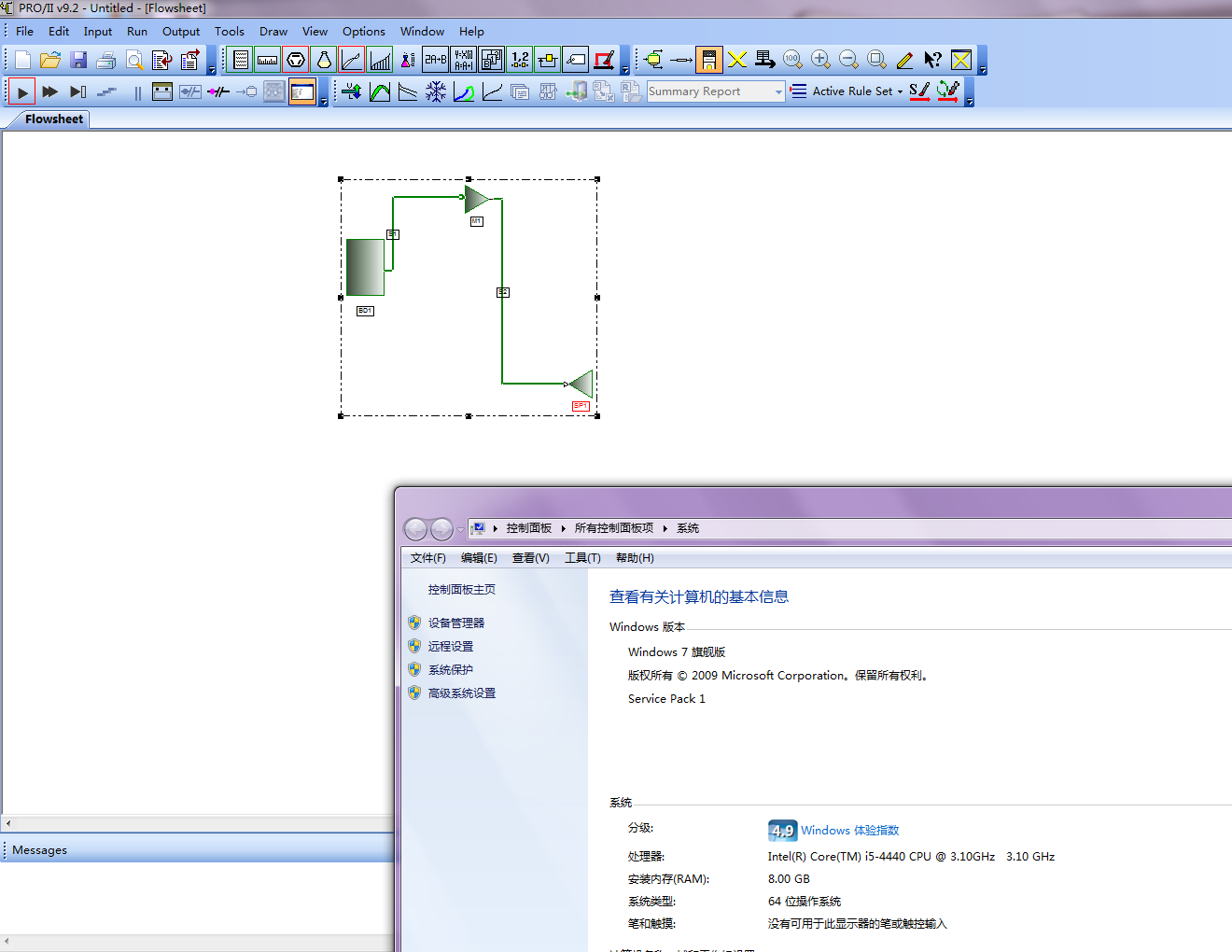Image resolution: width=1232 pixels, height=952 pixels.
Task: Open the Run menu
Action: (x=137, y=31)
